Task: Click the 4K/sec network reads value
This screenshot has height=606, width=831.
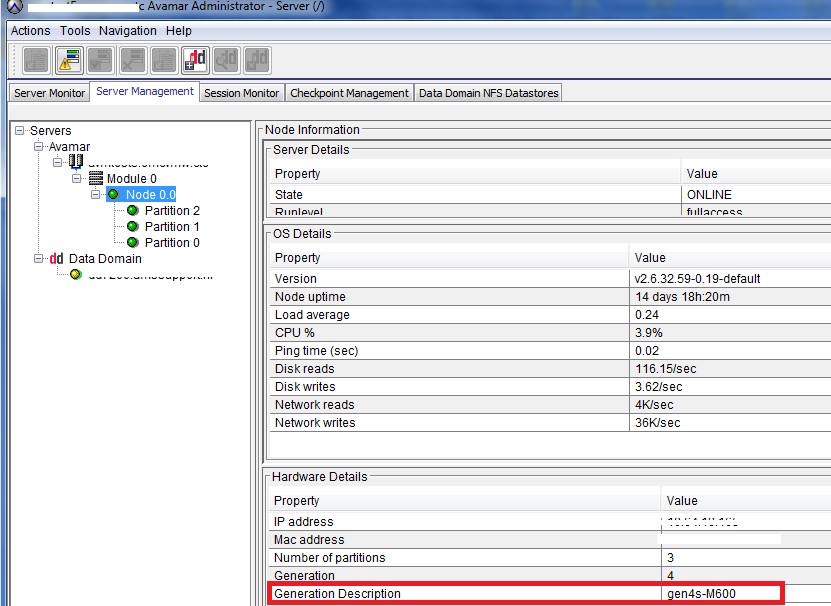Action: (x=654, y=405)
